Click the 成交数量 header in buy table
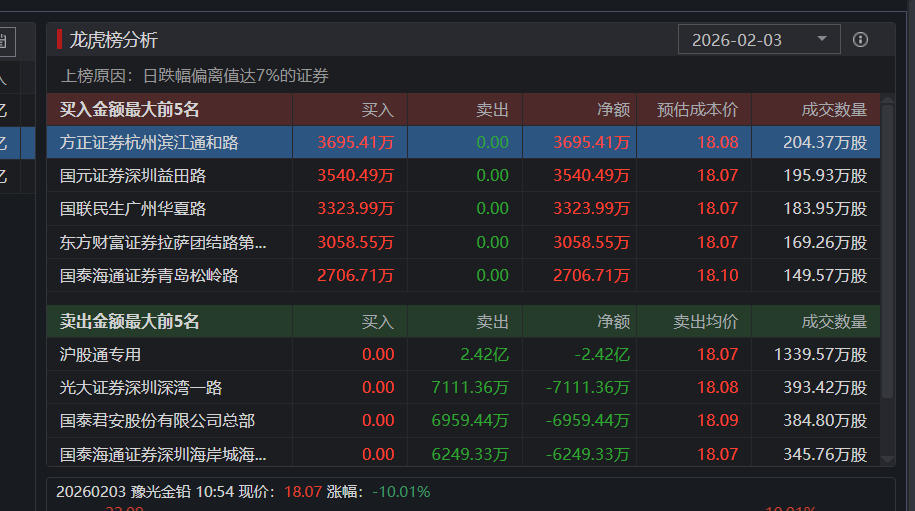Image resolution: width=915 pixels, height=511 pixels. pos(834,110)
